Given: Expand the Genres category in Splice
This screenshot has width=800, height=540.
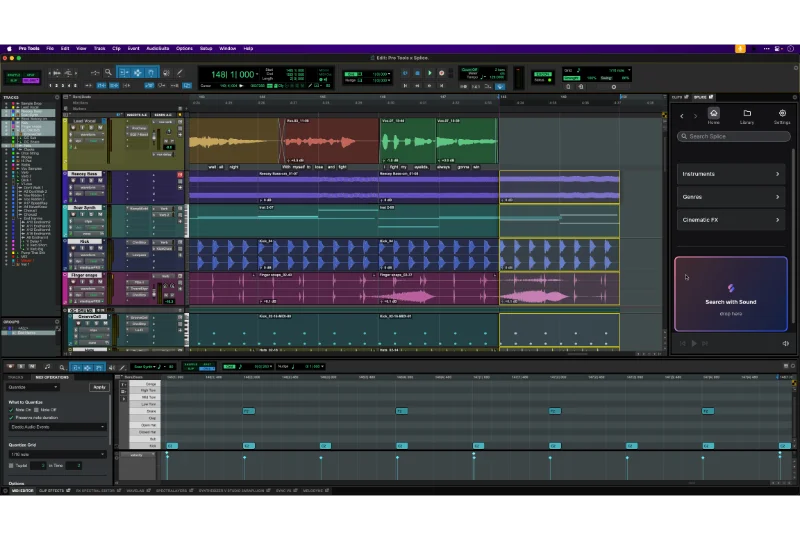Looking at the screenshot, I should 731,197.
